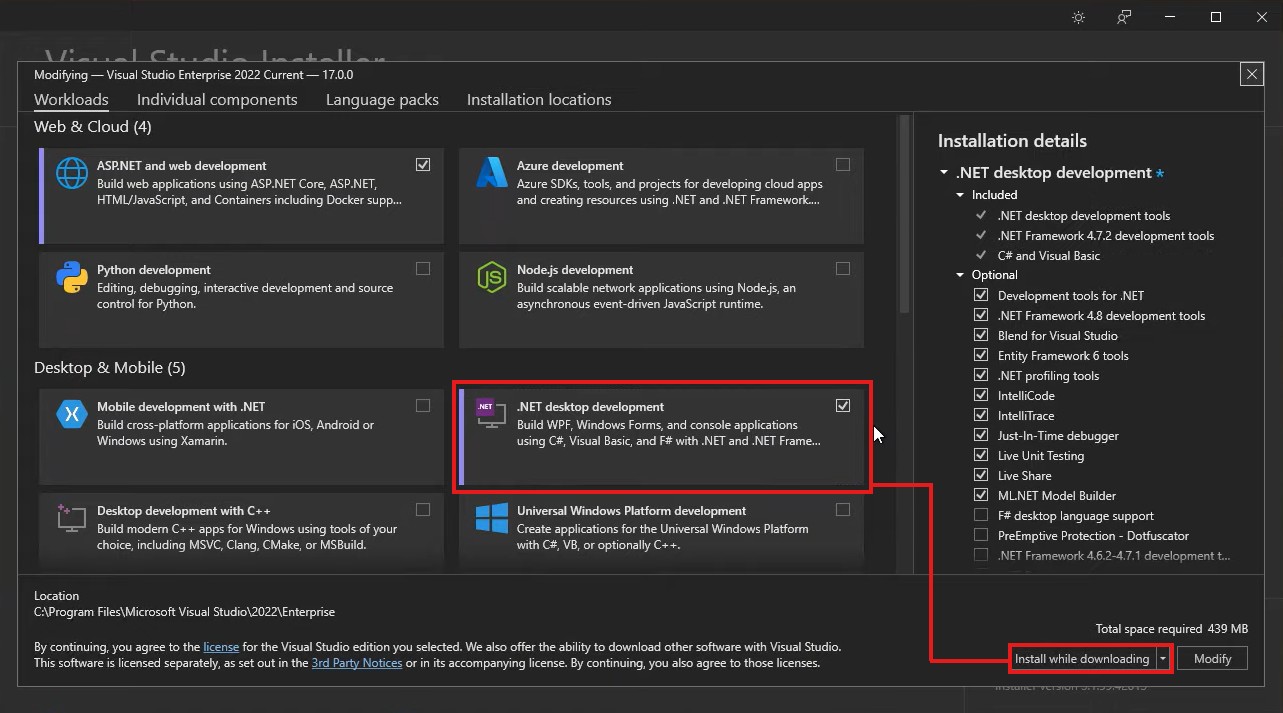Switch to the Workloads tab
This screenshot has height=713, width=1283.
coord(71,100)
